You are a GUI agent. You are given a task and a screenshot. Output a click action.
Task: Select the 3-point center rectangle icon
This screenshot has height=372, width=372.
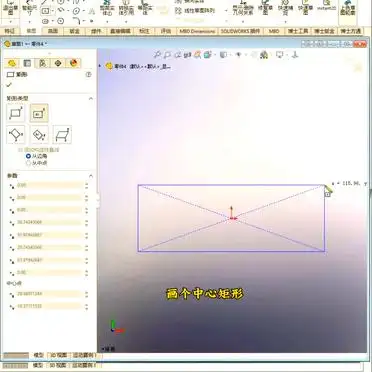(x=39, y=135)
